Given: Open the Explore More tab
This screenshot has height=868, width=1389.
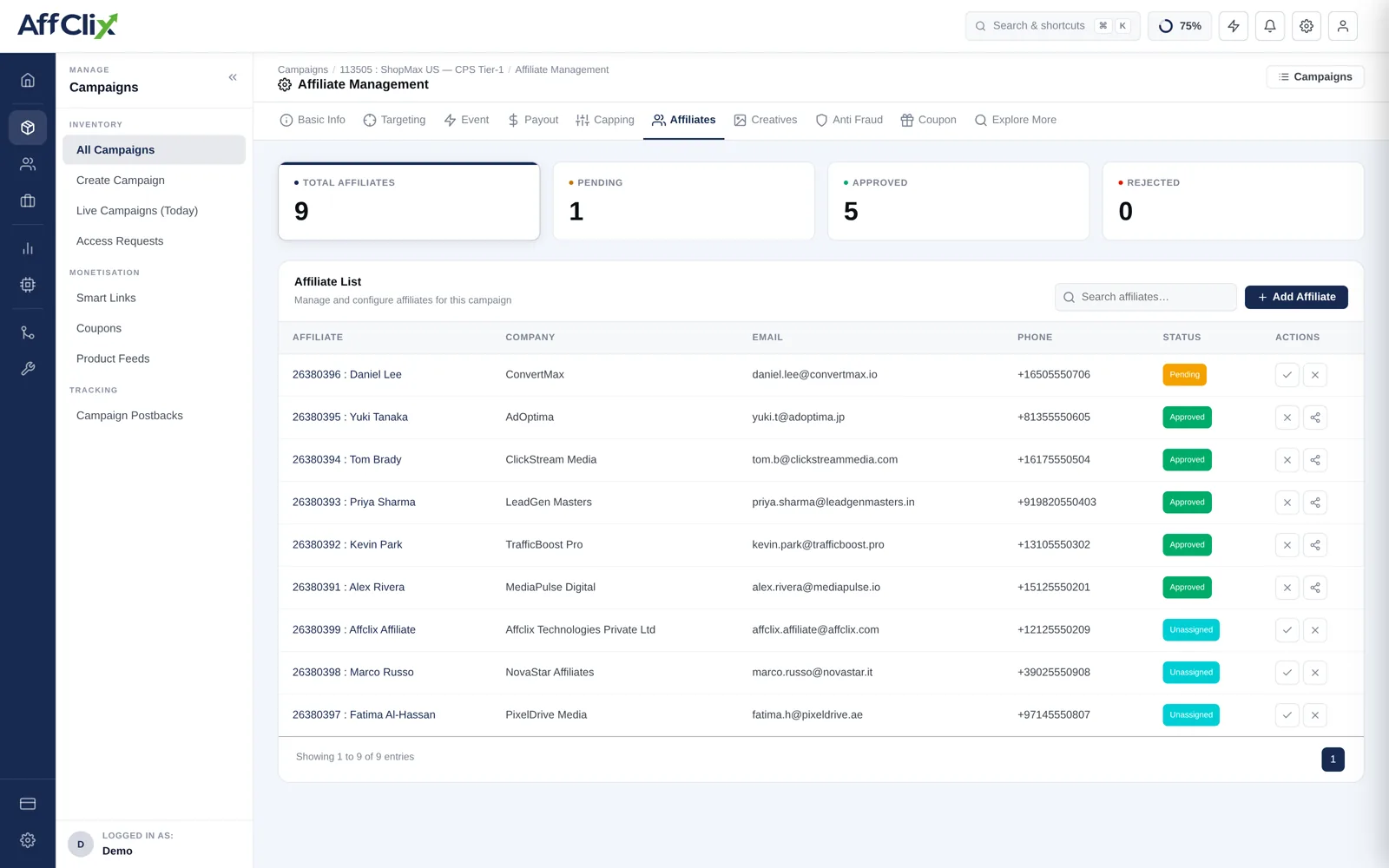Looking at the screenshot, I should point(1016,120).
